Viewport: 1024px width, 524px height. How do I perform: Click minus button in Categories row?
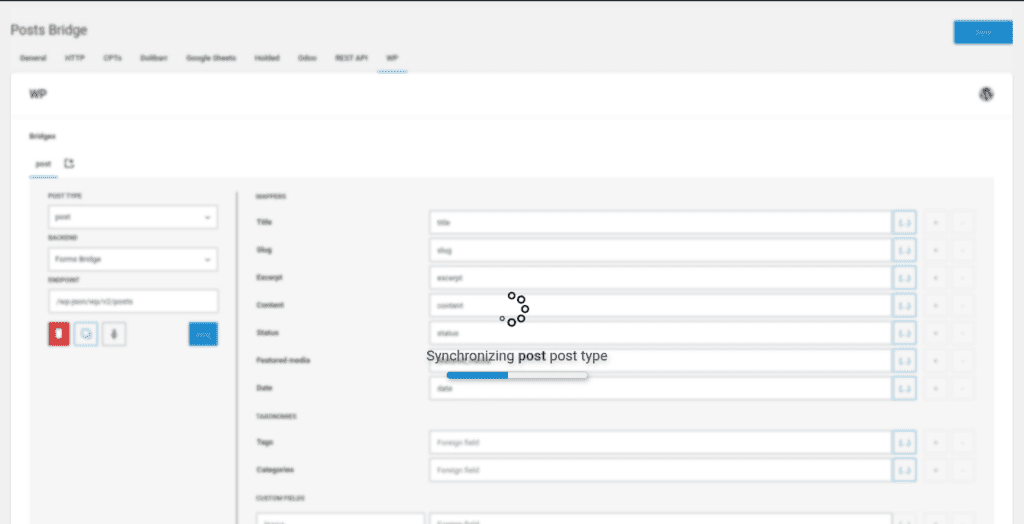(963, 470)
